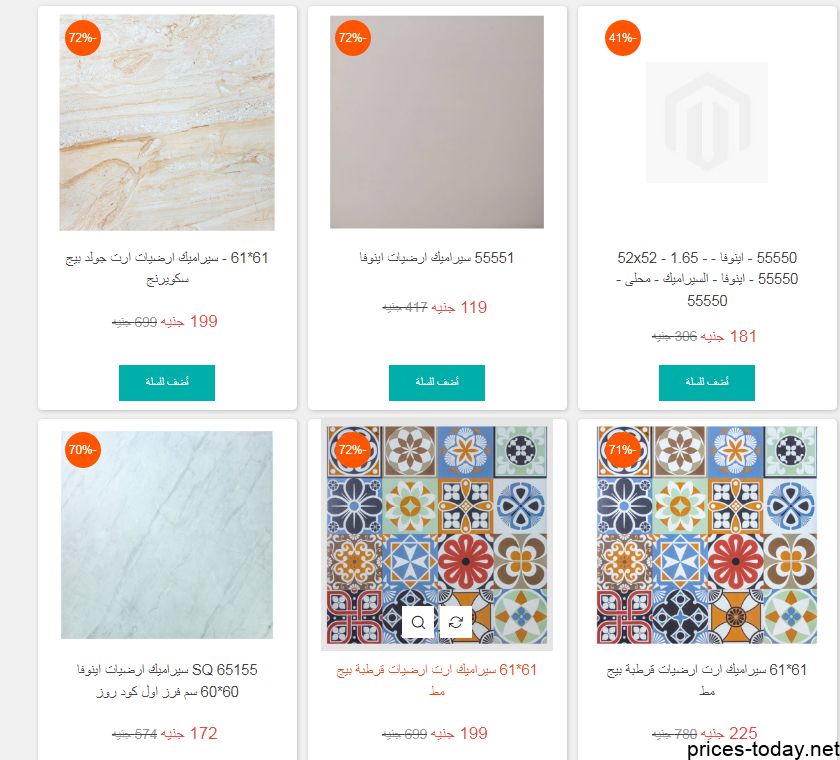Click the placeholder logo image of product 55550
Viewport: 840px width, 760px height.
[707, 123]
